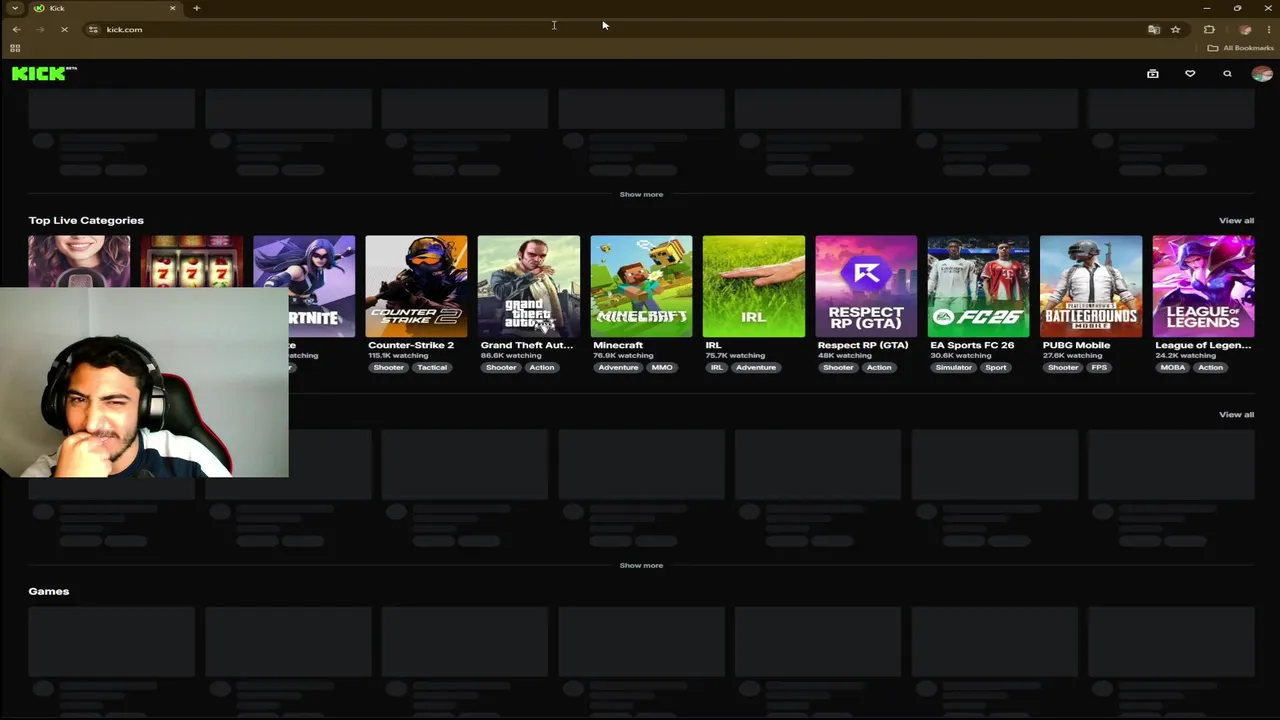Viewport: 1280px width, 720px height.
Task: Open the clips video icon in Kick header
Action: click(1153, 74)
